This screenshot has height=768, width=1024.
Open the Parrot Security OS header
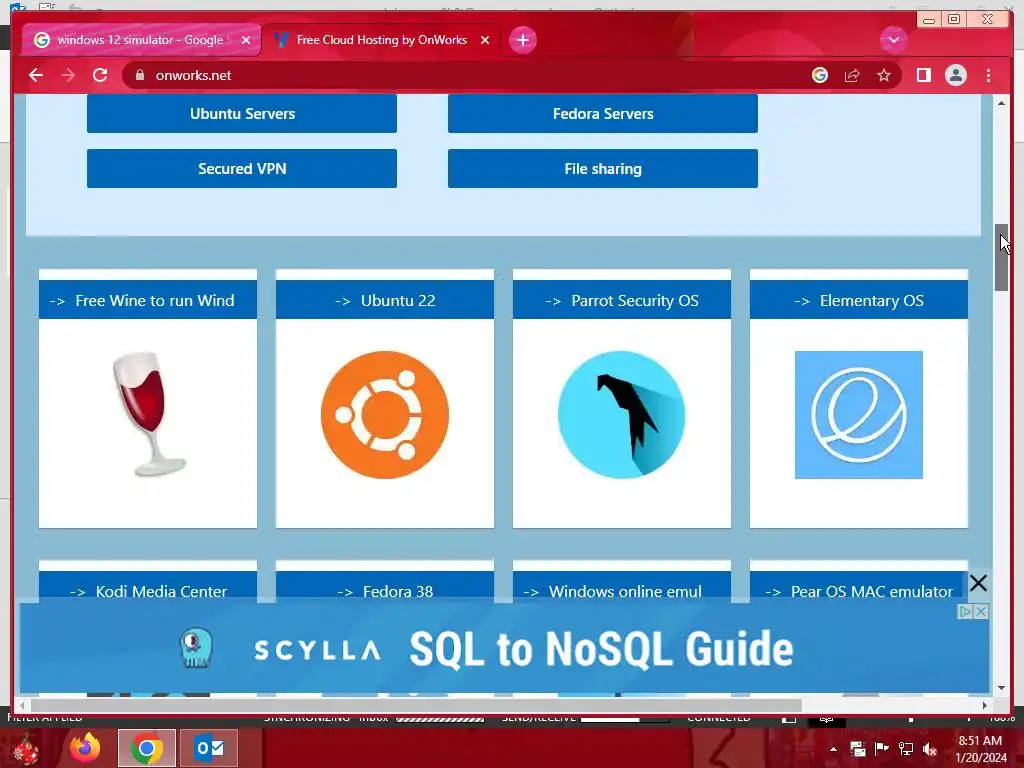pyautogui.click(x=622, y=300)
